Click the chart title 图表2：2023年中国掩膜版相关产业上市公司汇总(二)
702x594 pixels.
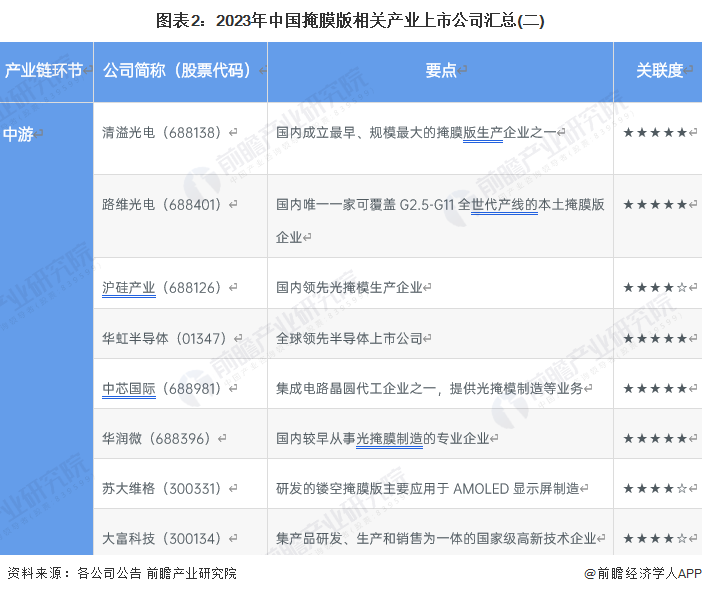(x=350, y=21)
